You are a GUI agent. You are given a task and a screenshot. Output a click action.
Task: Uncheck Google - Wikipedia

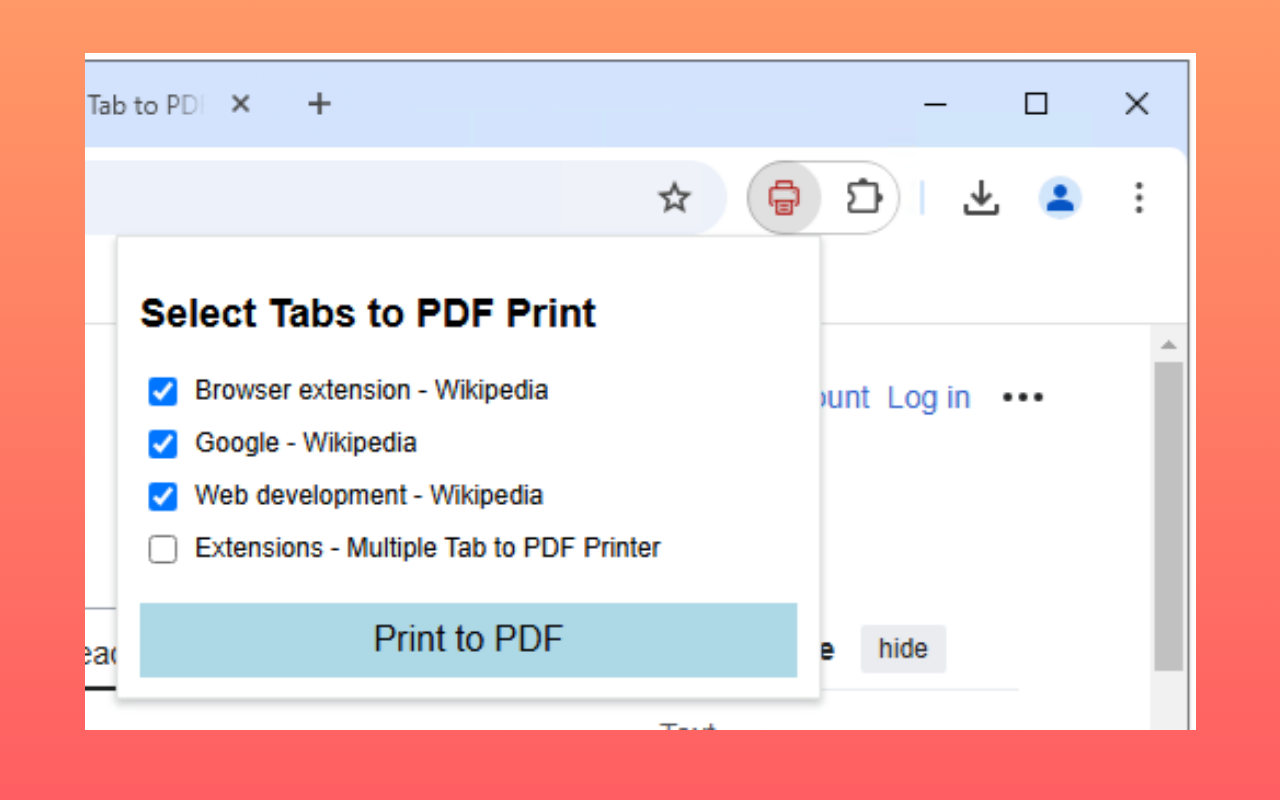point(162,444)
